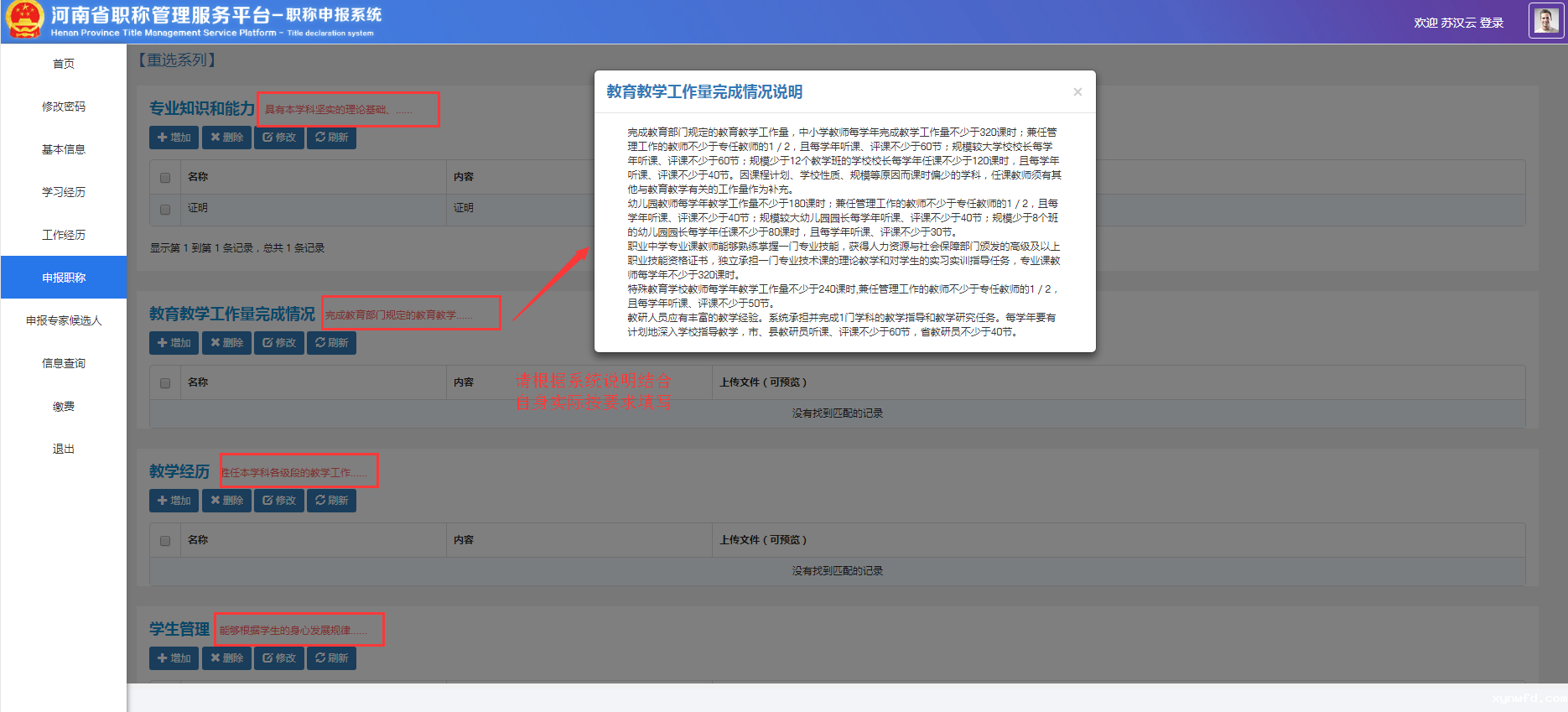
Task: Click 刷新 under 教育教学工作量完成情况
Action: [331, 343]
